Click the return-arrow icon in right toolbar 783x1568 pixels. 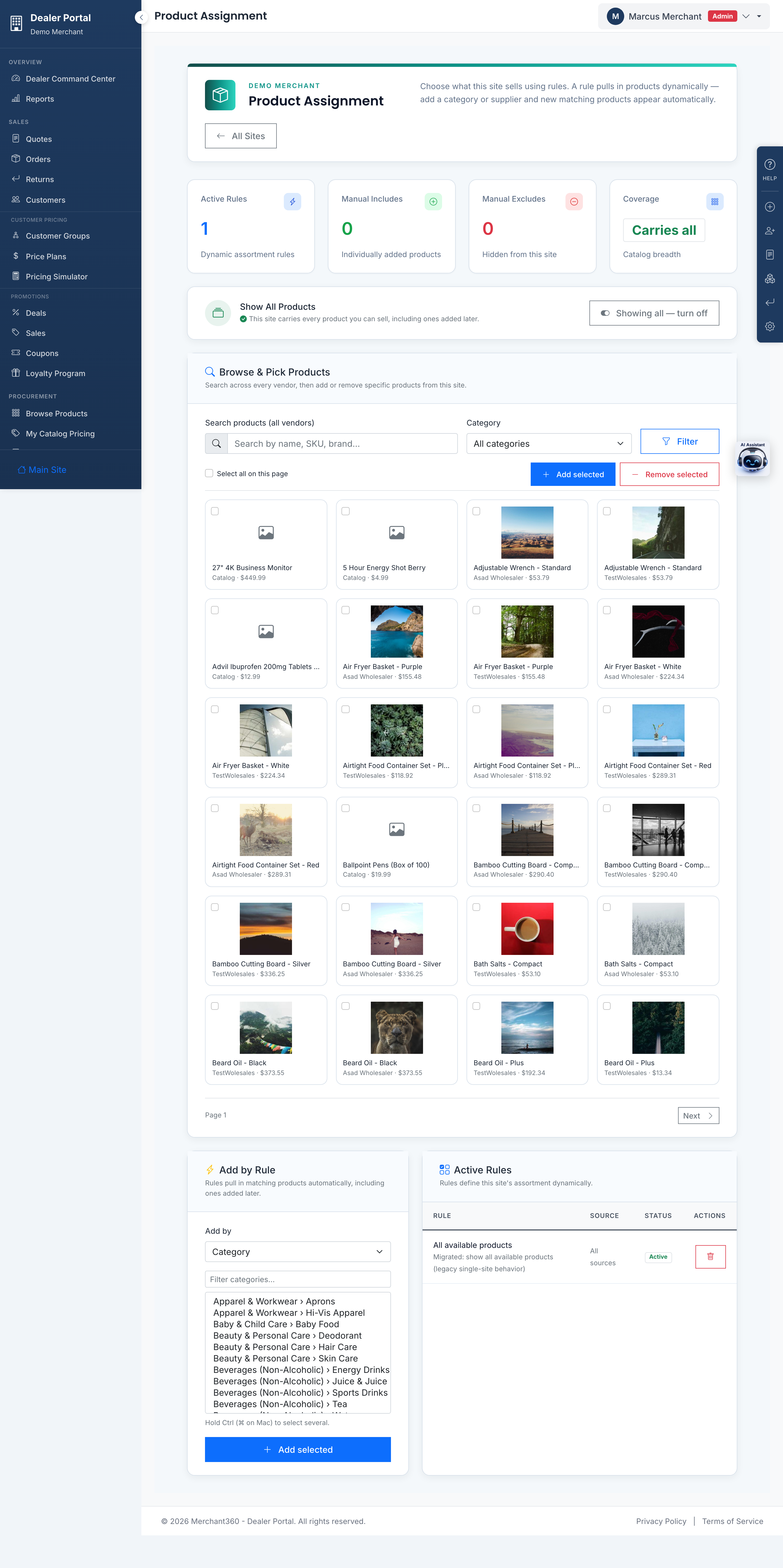coord(770,302)
